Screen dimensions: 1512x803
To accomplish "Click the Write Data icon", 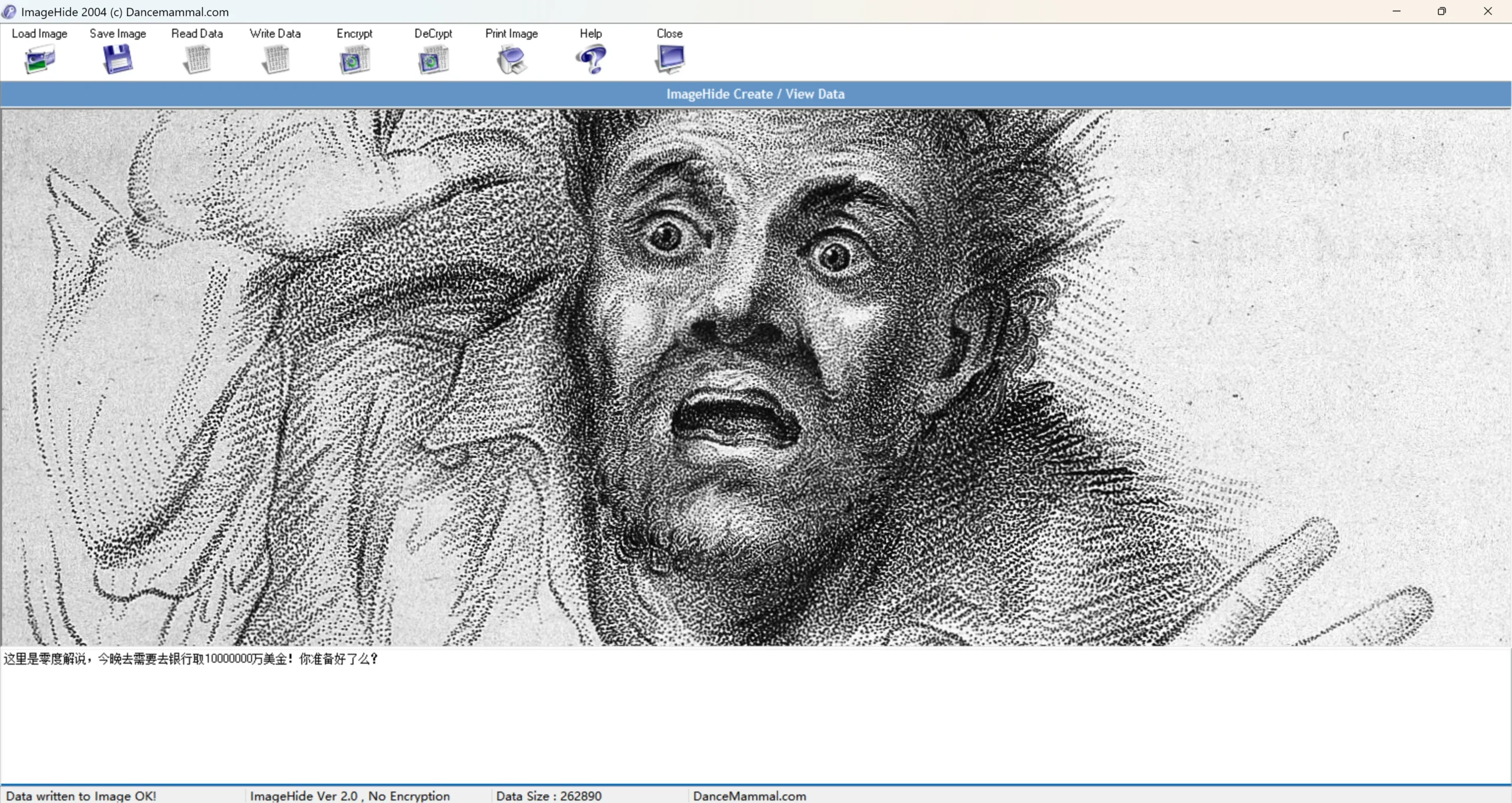I will (275, 60).
